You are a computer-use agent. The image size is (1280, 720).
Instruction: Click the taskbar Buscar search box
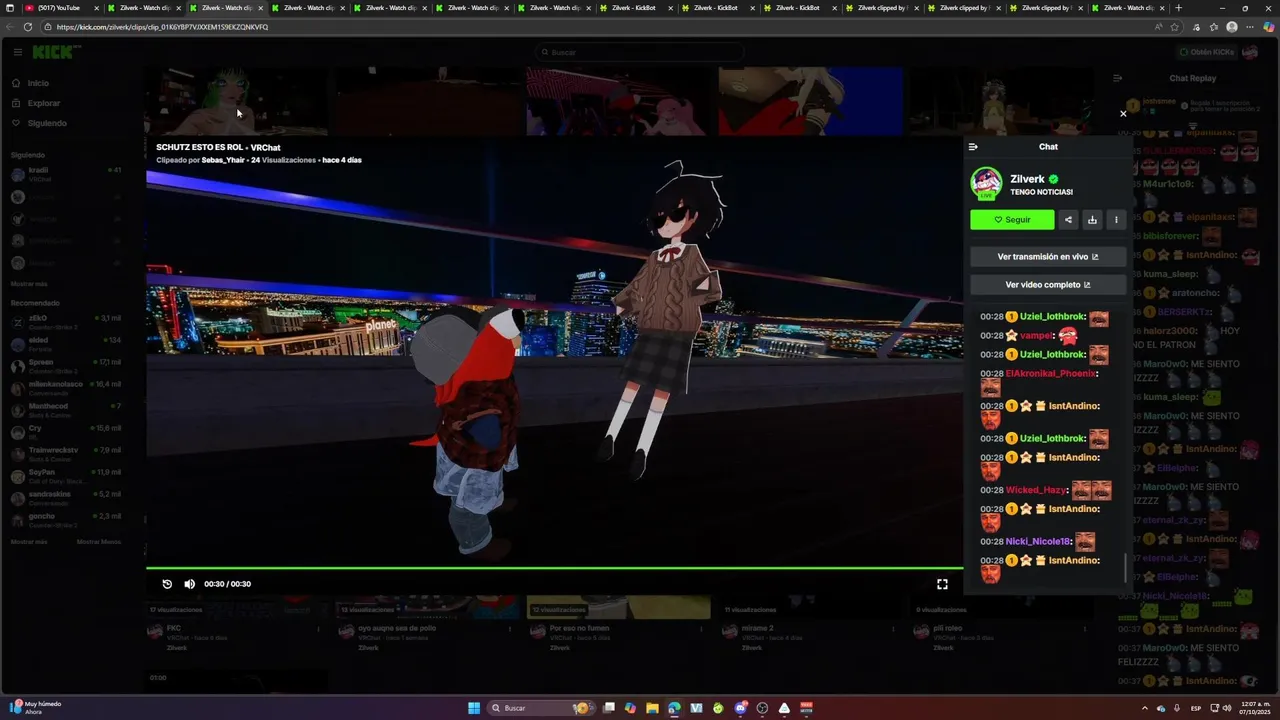(540, 708)
